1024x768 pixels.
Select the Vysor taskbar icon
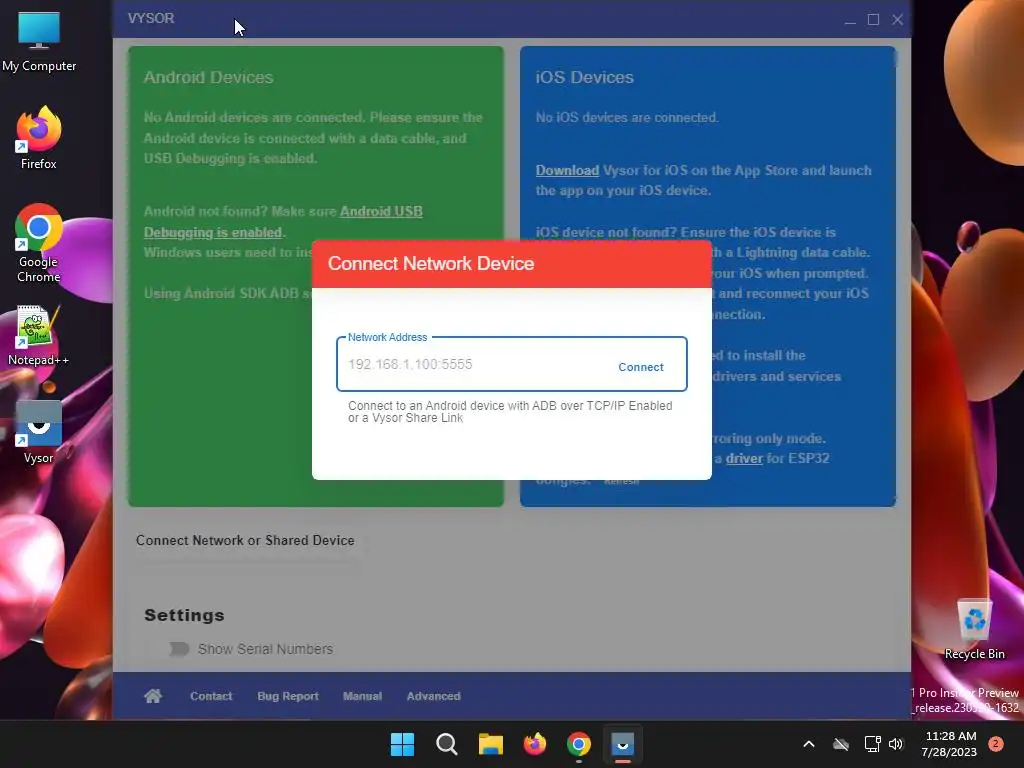(622, 744)
